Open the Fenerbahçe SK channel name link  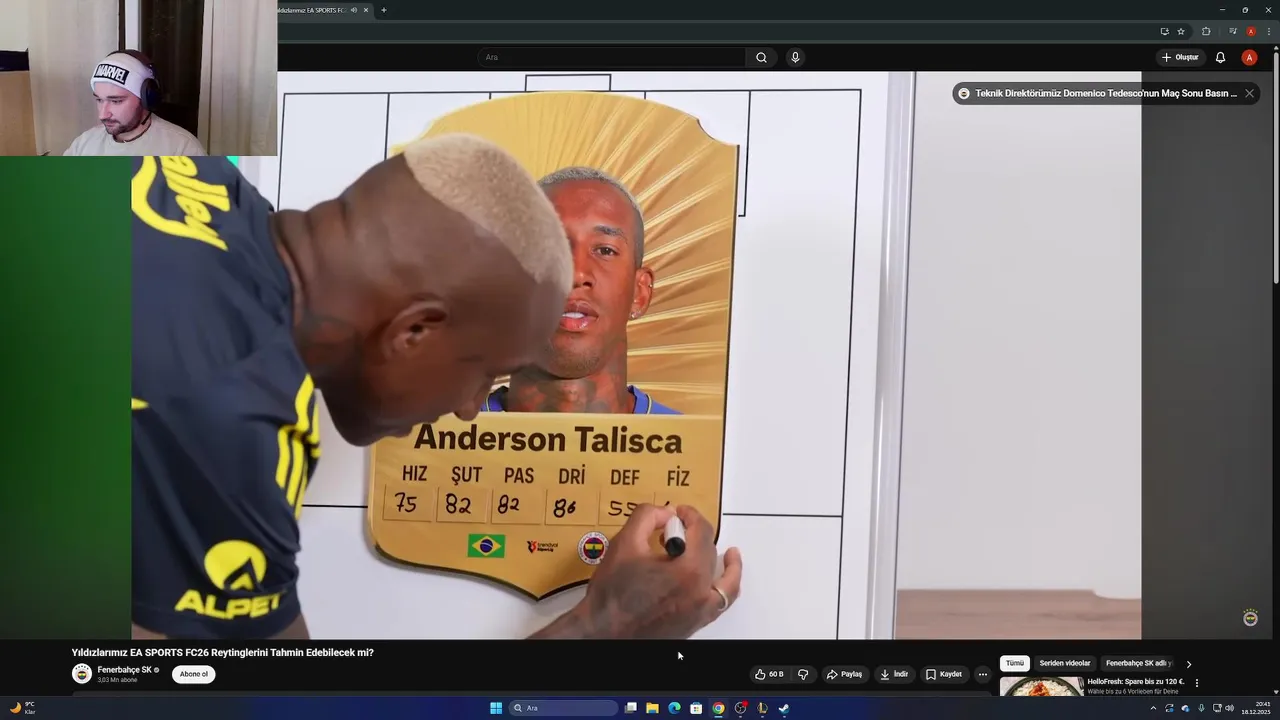pyautogui.click(x=124, y=670)
